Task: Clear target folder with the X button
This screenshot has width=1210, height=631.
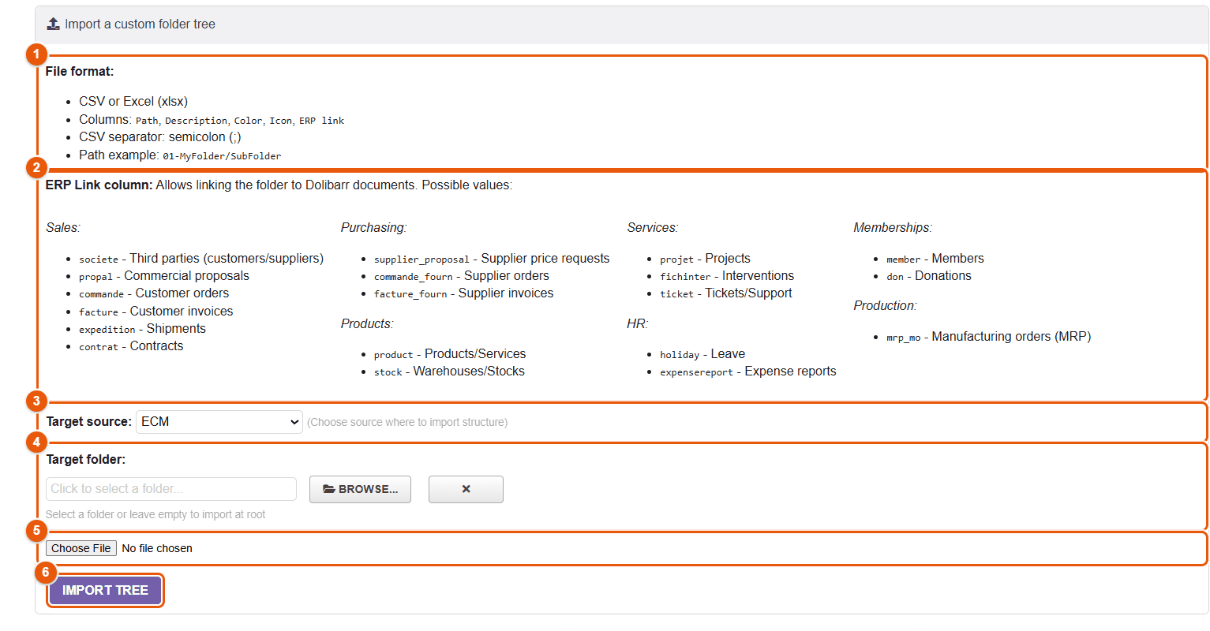Action: 466,489
